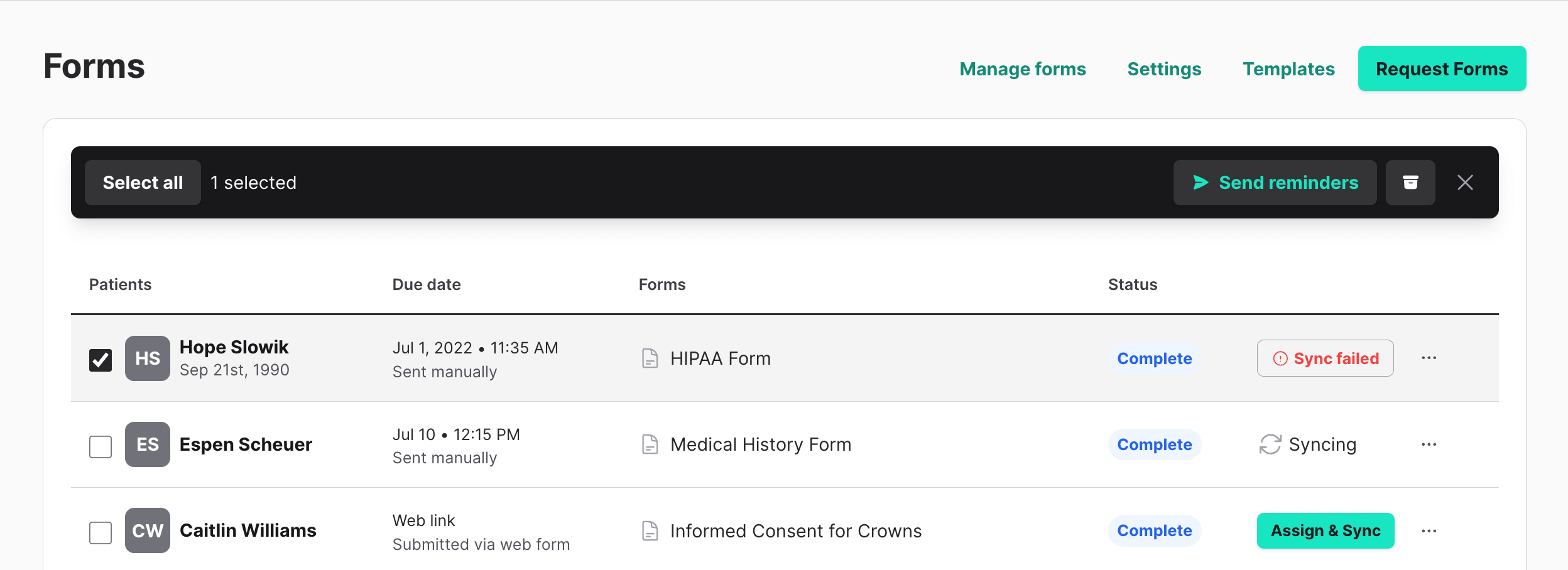Click the HIPAA Form document icon
This screenshot has width=1568, height=570.
pos(650,358)
